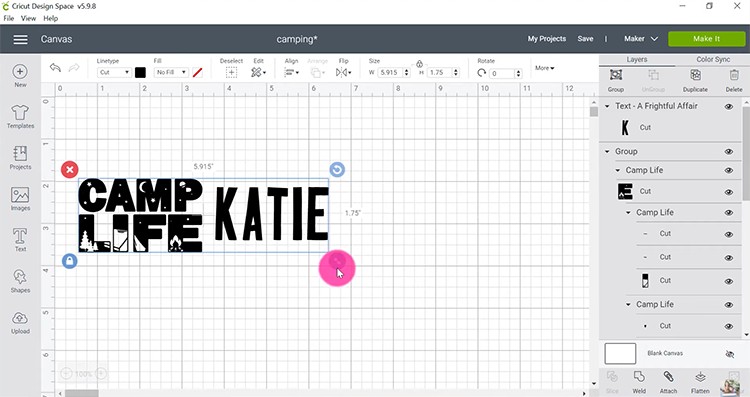Viewport: 750px width, 397px height.
Task: Expand the More options dropdown
Action: click(544, 68)
